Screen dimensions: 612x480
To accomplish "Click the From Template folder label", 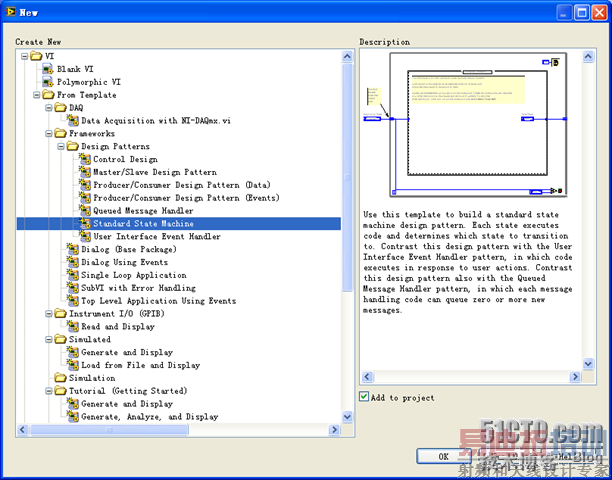I will (x=86, y=95).
